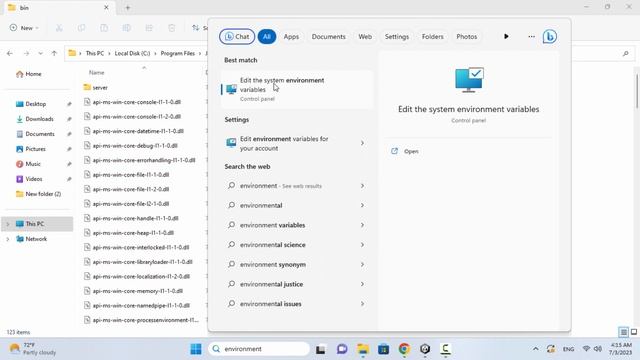Click Rename icon in File Explorer toolbar

point(127,28)
